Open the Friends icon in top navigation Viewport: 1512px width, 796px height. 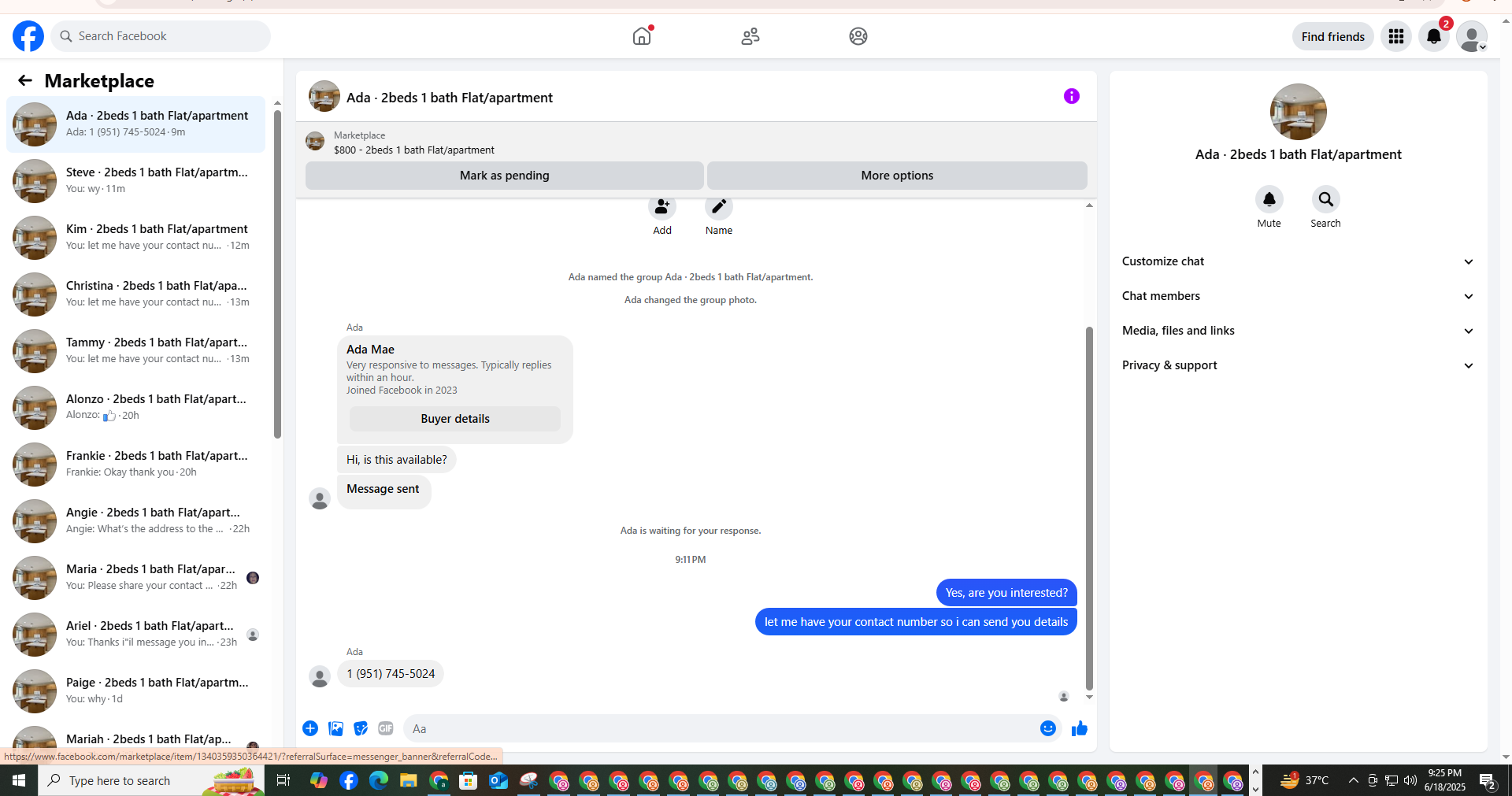pyautogui.click(x=750, y=36)
